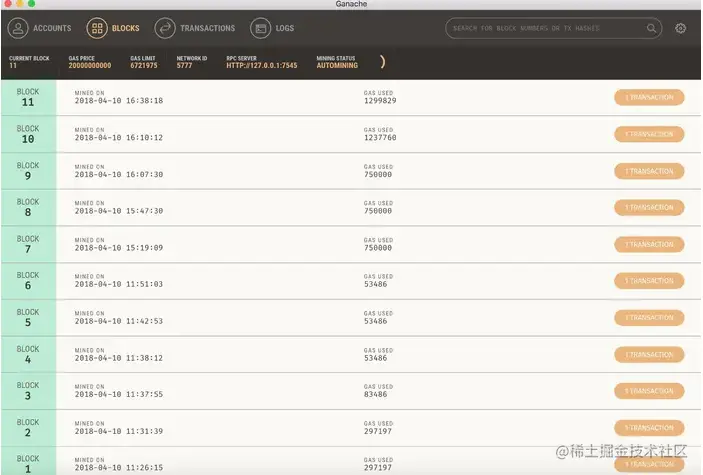Image resolution: width=703 pixels, height=475 pixels.
Task: Click the AUTOMINING mining status
Action: point(337,65)
